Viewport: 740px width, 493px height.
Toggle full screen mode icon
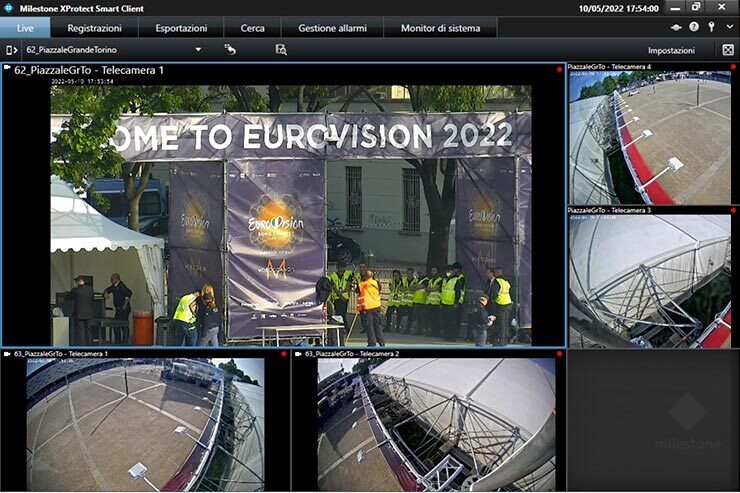click(728, 49)
